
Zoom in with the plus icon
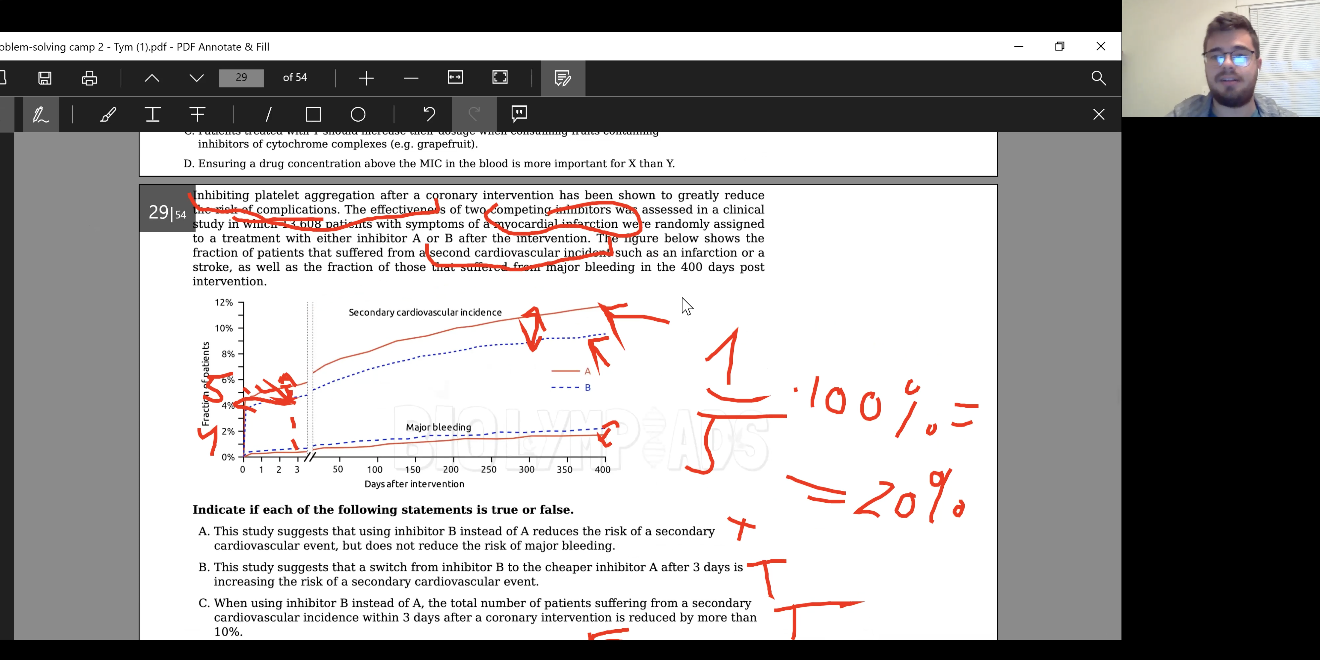[366, 78]
